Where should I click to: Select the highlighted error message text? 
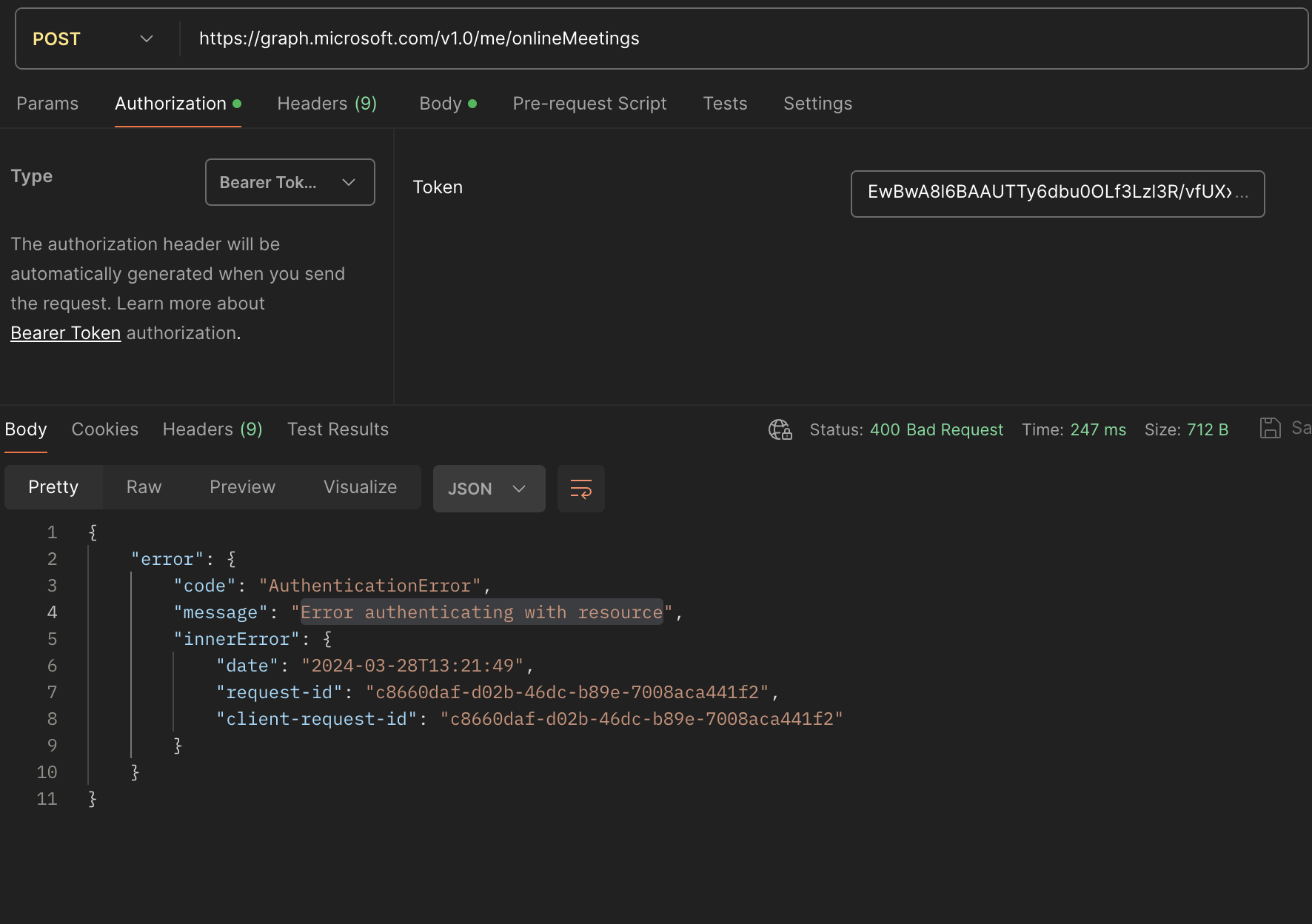(481, 612)
